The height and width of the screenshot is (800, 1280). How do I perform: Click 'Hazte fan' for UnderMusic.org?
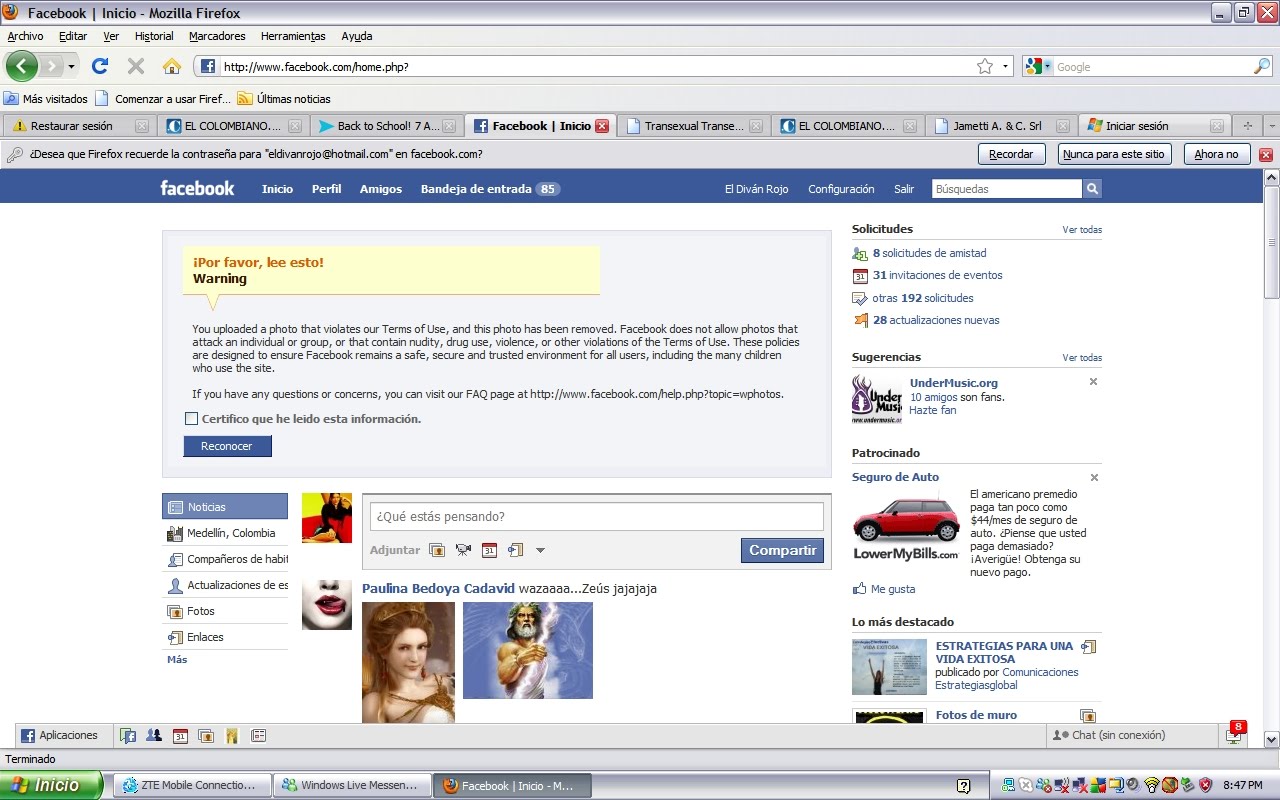pos(932,410)
